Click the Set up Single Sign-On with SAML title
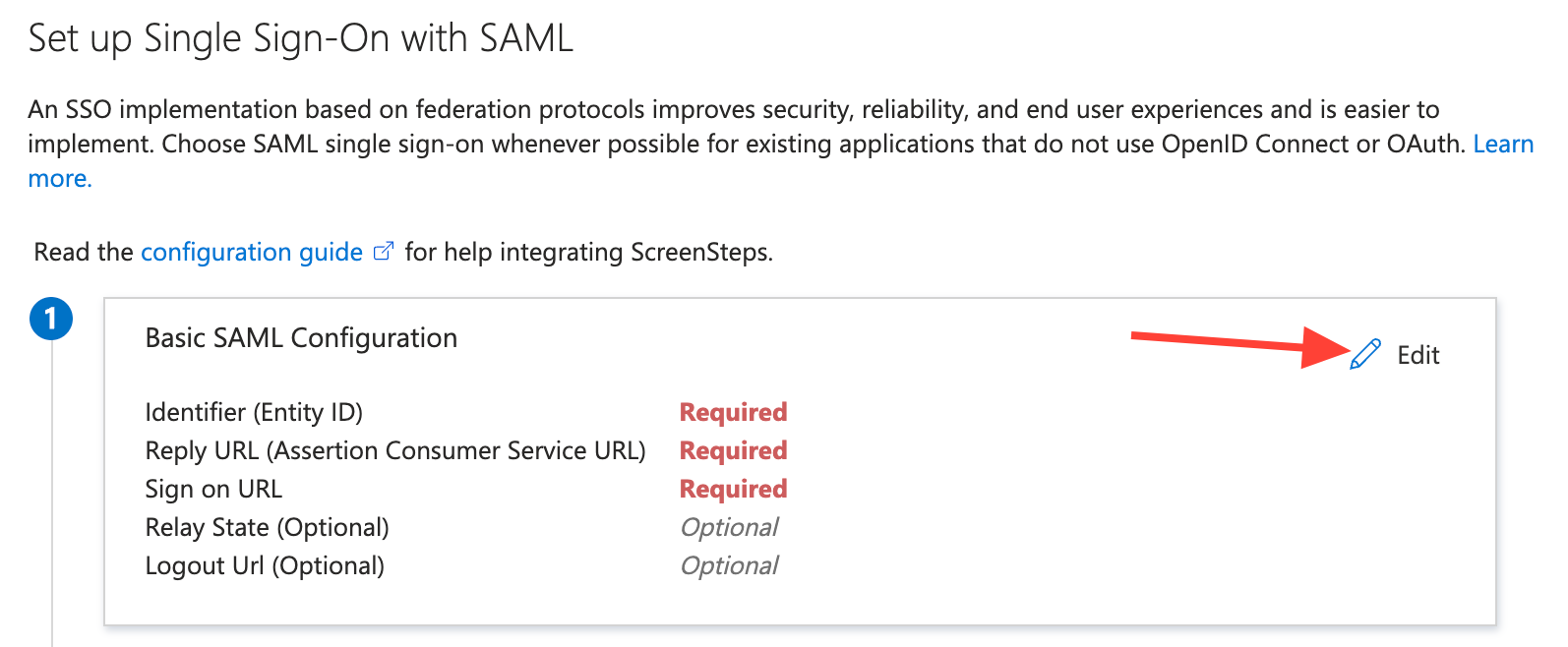The height and width of the screenshot is (647, 1568). point(300,38)
